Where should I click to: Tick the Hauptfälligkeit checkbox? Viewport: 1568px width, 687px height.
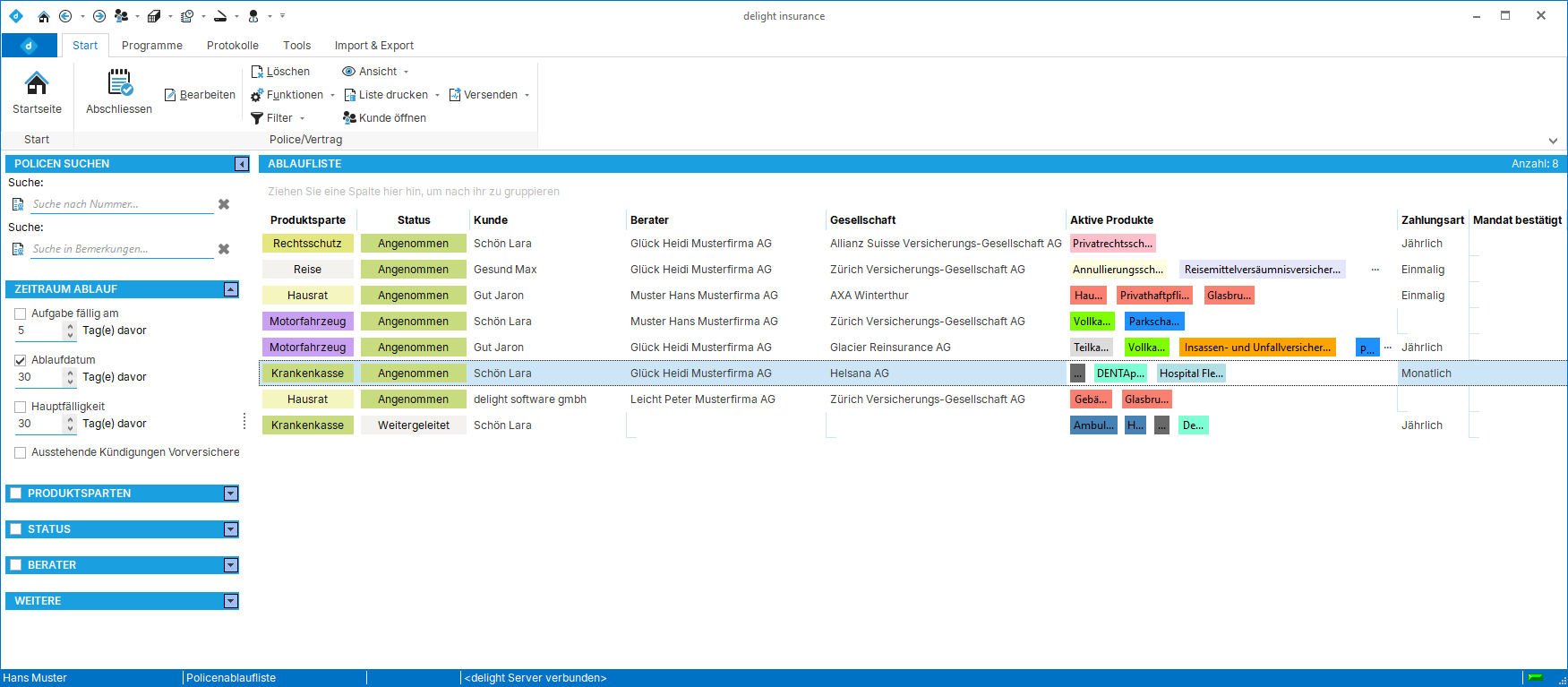[20, 407]
